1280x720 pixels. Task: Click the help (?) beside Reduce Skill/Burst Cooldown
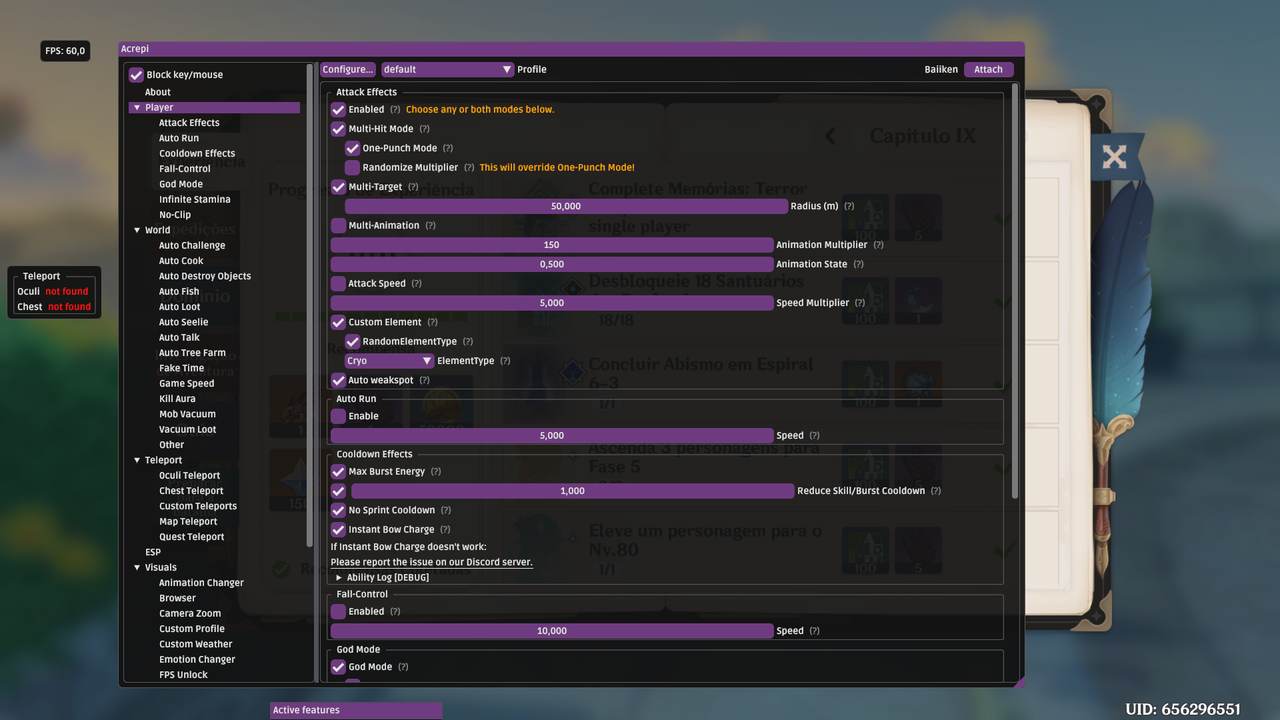(x=936, y=491)
